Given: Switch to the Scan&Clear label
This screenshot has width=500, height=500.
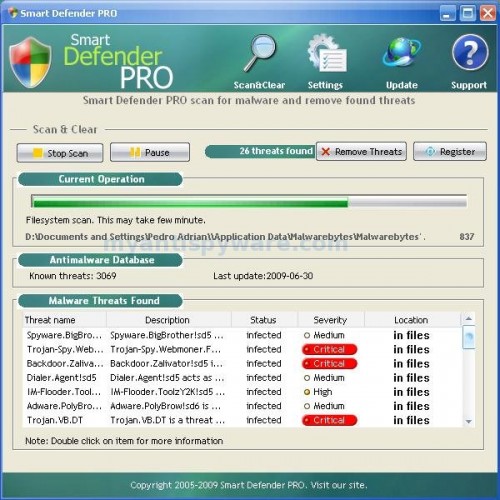Looking at the screenshot, I should tap(259, 85).
